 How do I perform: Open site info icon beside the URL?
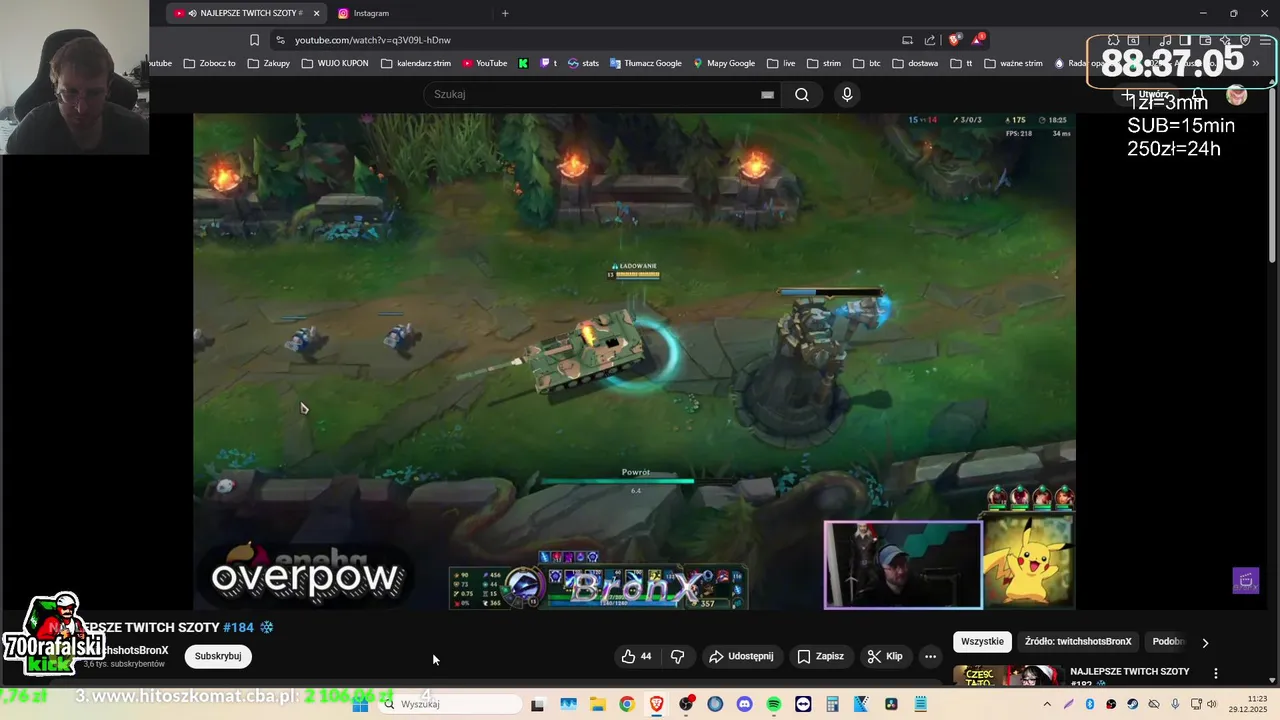click(280, 40)
